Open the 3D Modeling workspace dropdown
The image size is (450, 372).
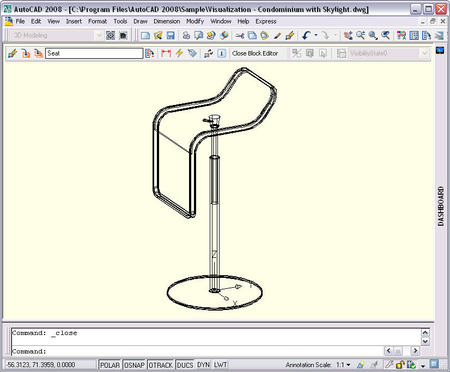point(99,35)
